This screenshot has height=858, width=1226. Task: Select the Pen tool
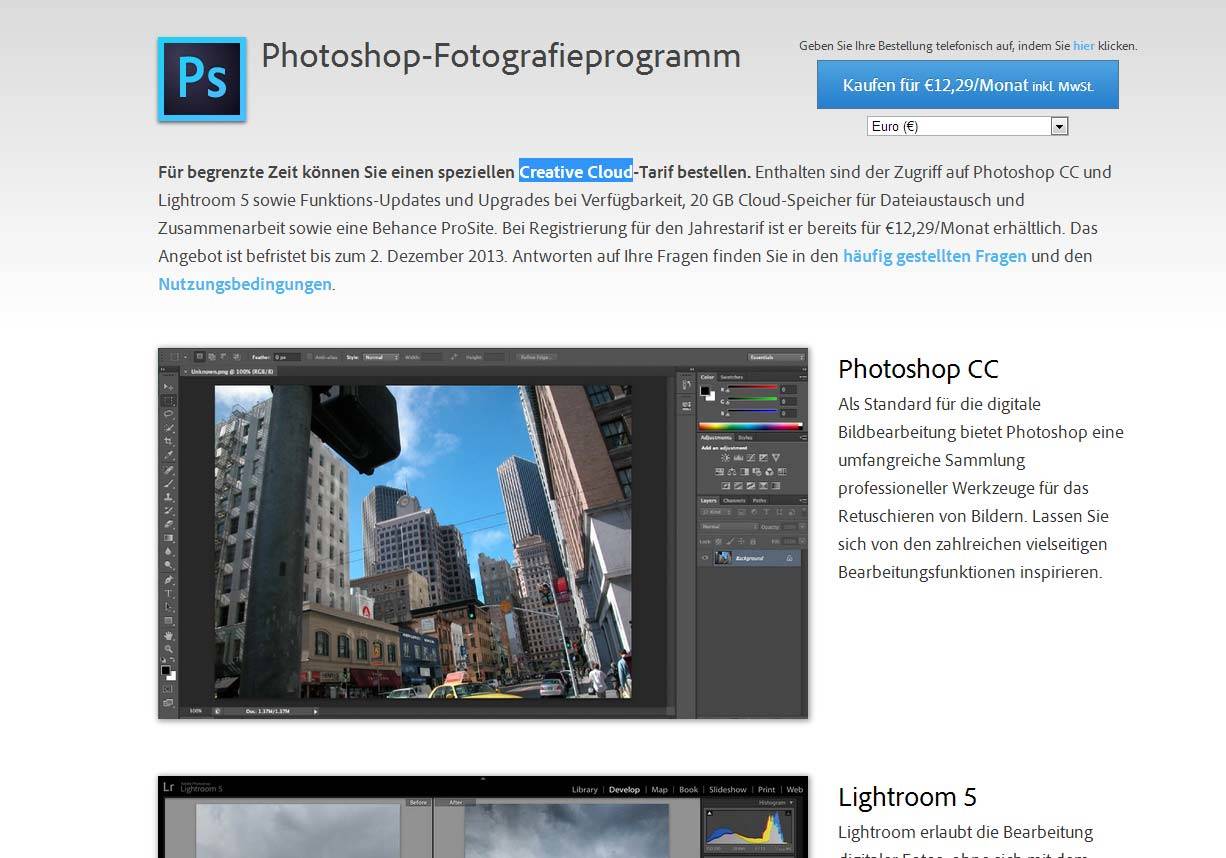168,579
